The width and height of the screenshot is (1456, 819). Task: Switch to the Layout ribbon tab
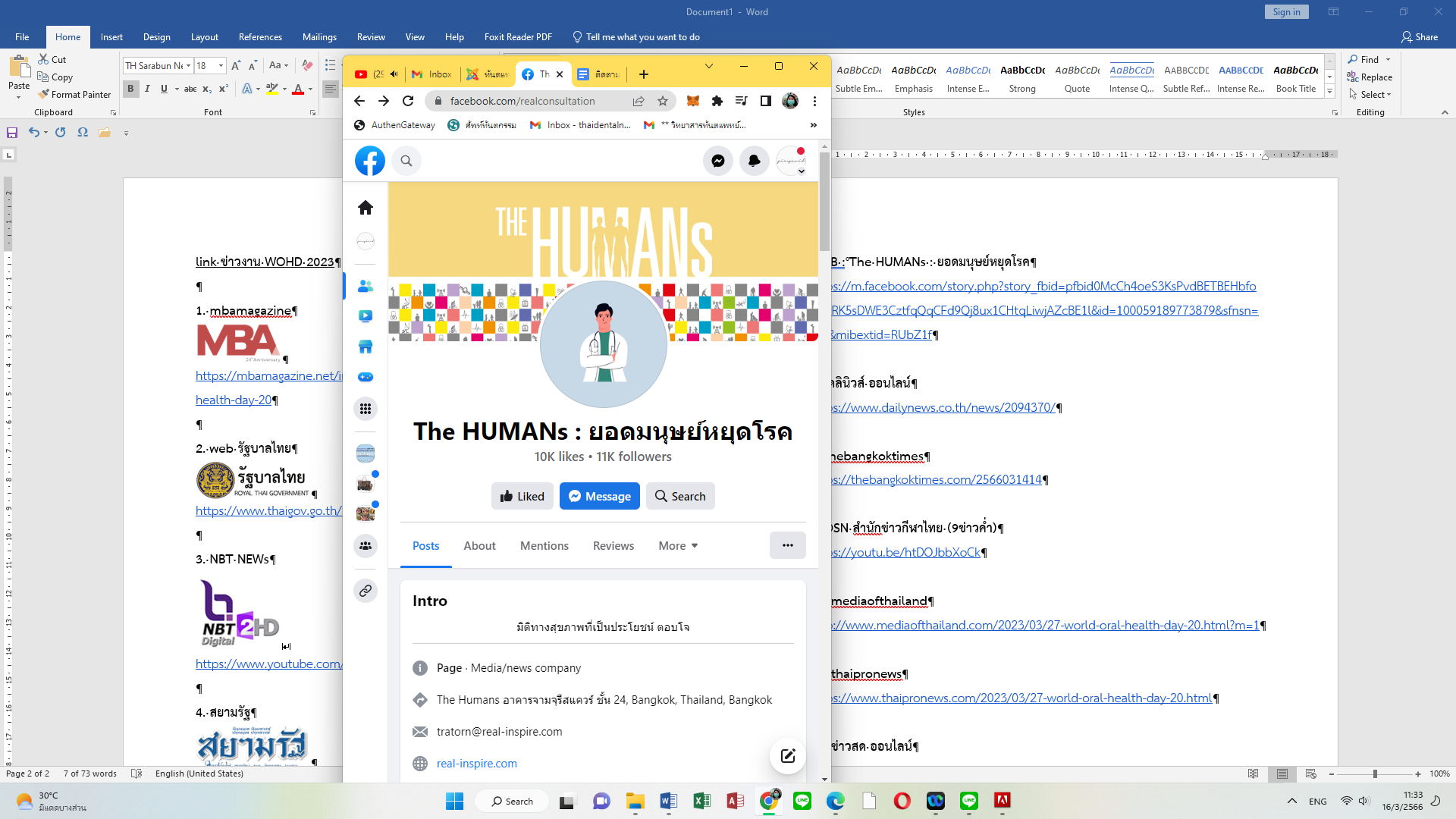pyautogui.click(x=204, y=36)
